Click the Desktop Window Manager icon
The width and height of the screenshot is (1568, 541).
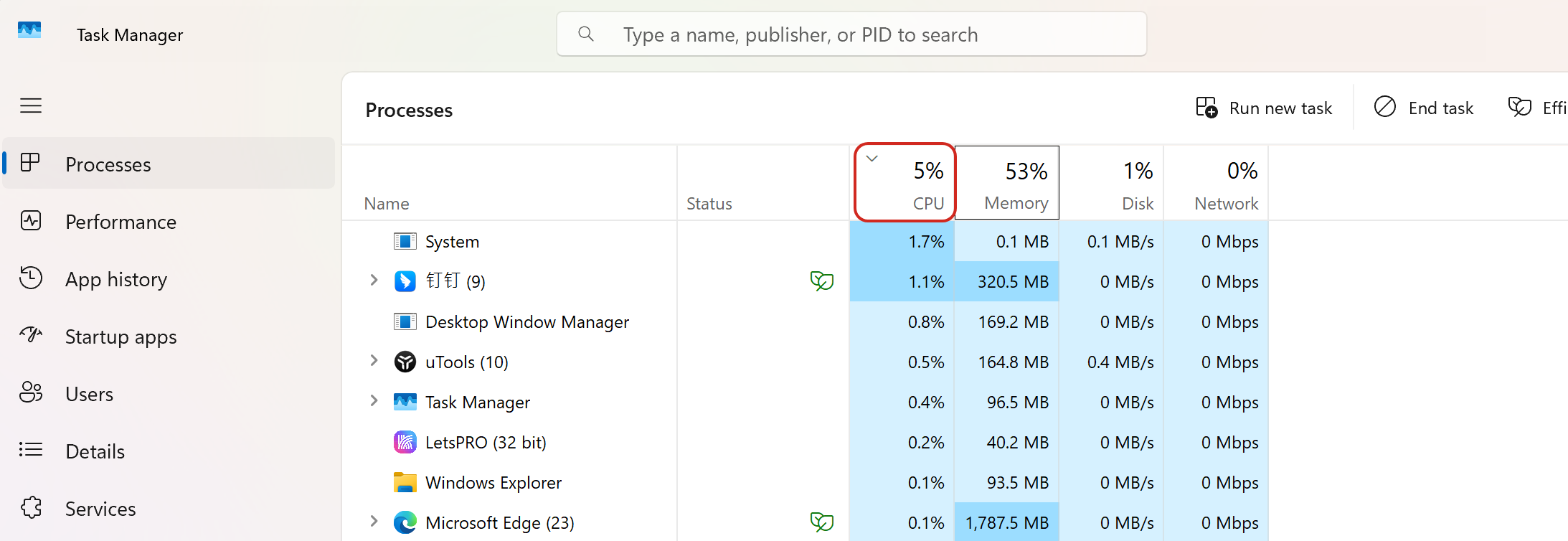coord(405,321)
